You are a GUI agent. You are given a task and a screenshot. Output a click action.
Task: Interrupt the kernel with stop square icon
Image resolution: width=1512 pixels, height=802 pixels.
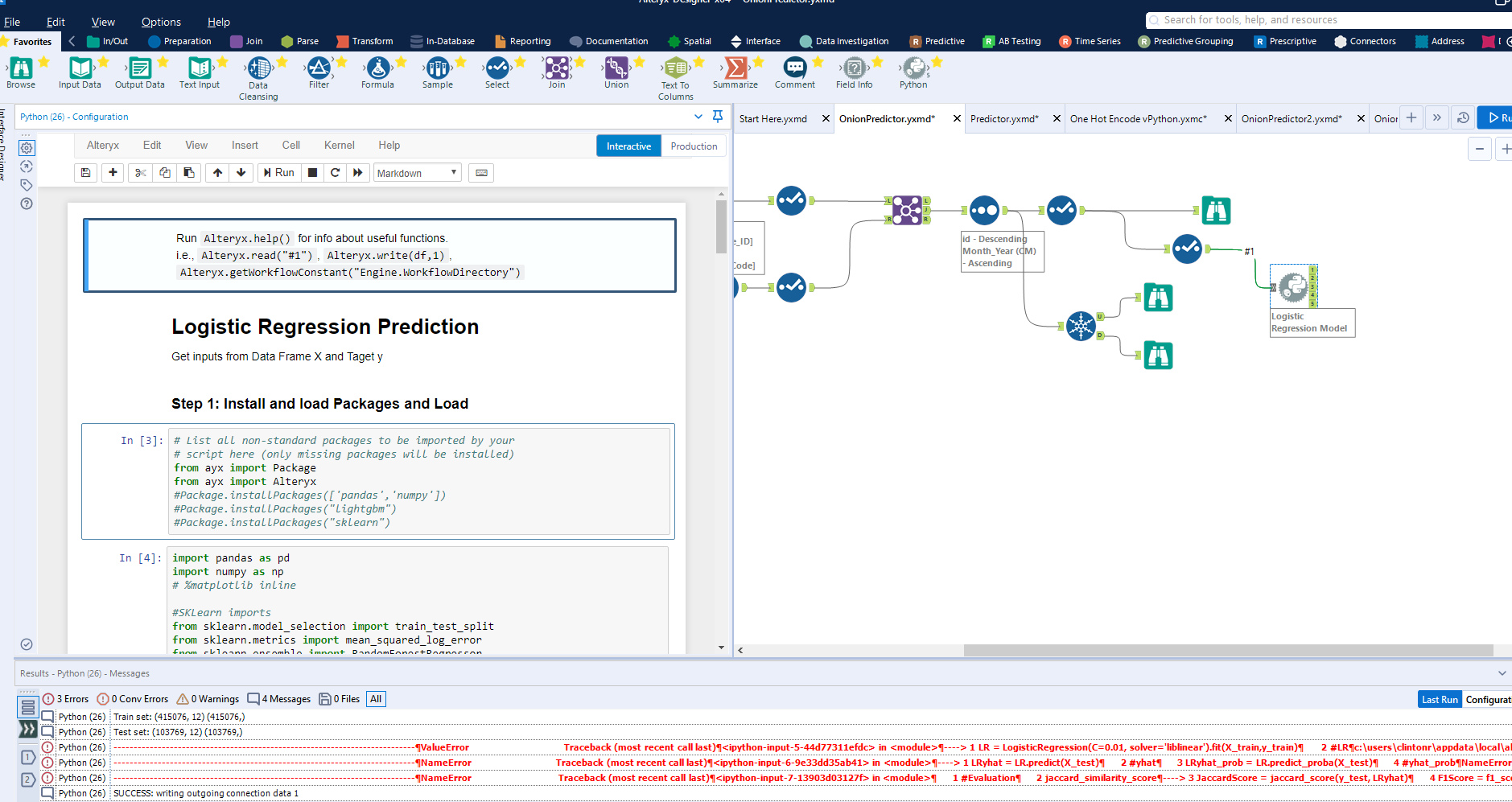(x=313, y=173)
